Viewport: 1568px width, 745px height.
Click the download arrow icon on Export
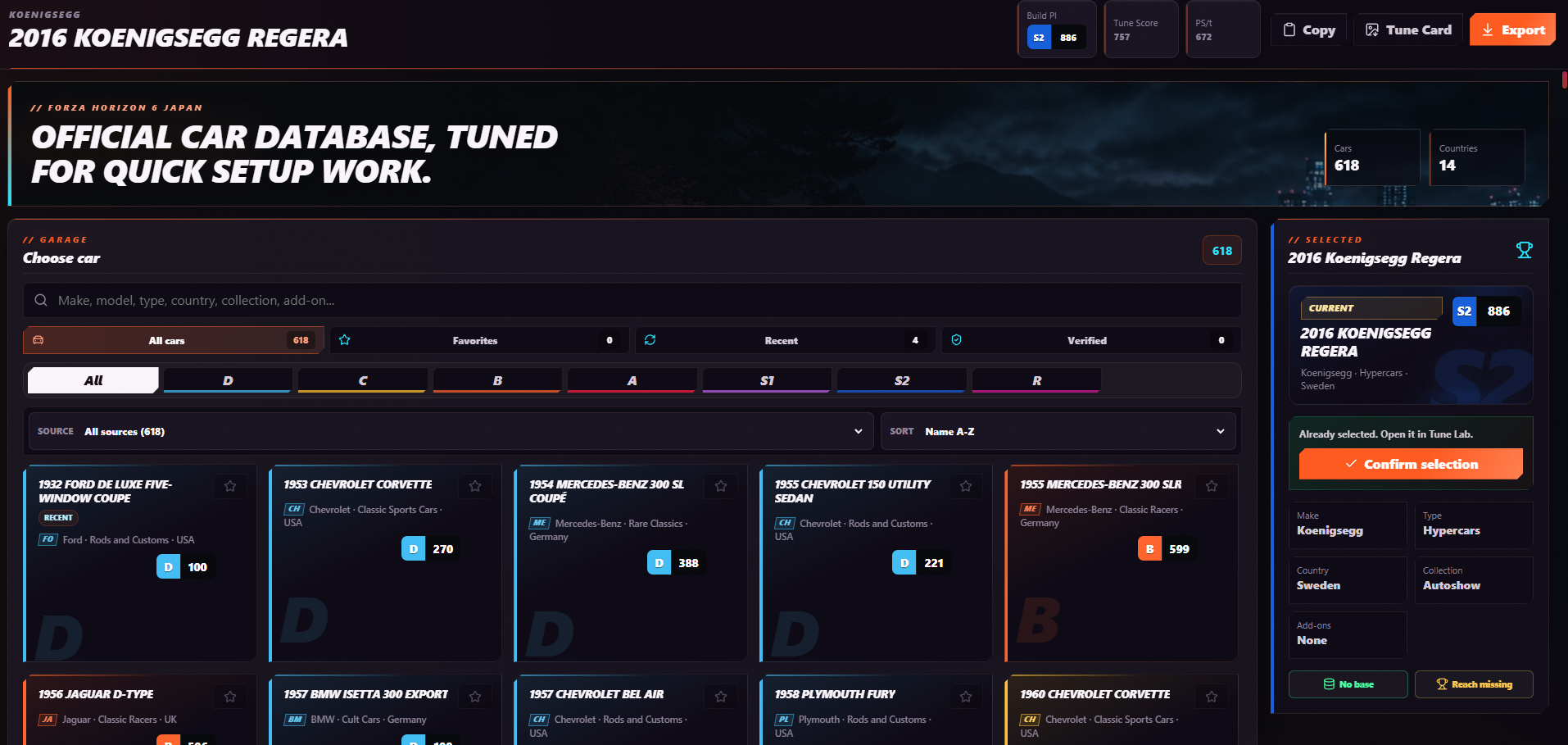pyautogui.click(x=1488, y=30)
